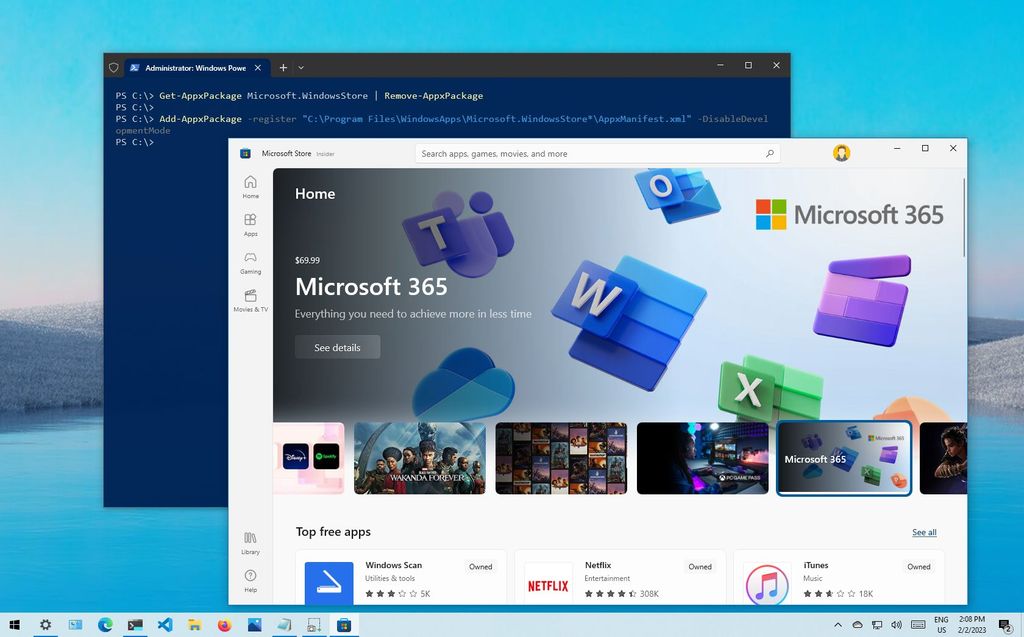Open the Microsoft Store icon on taskbar
Screen dimensions: 1024x637
[344, 623]
